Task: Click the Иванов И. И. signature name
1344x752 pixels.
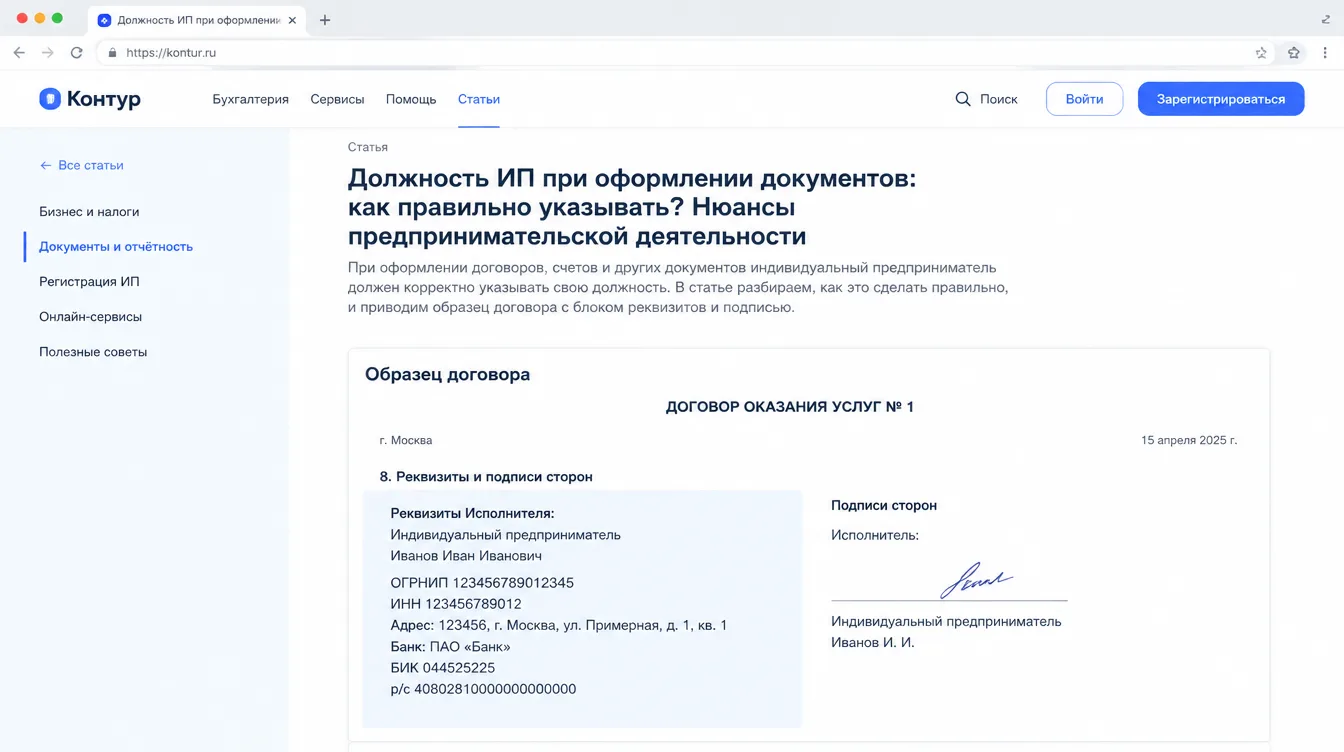Action: pos(873,643)
